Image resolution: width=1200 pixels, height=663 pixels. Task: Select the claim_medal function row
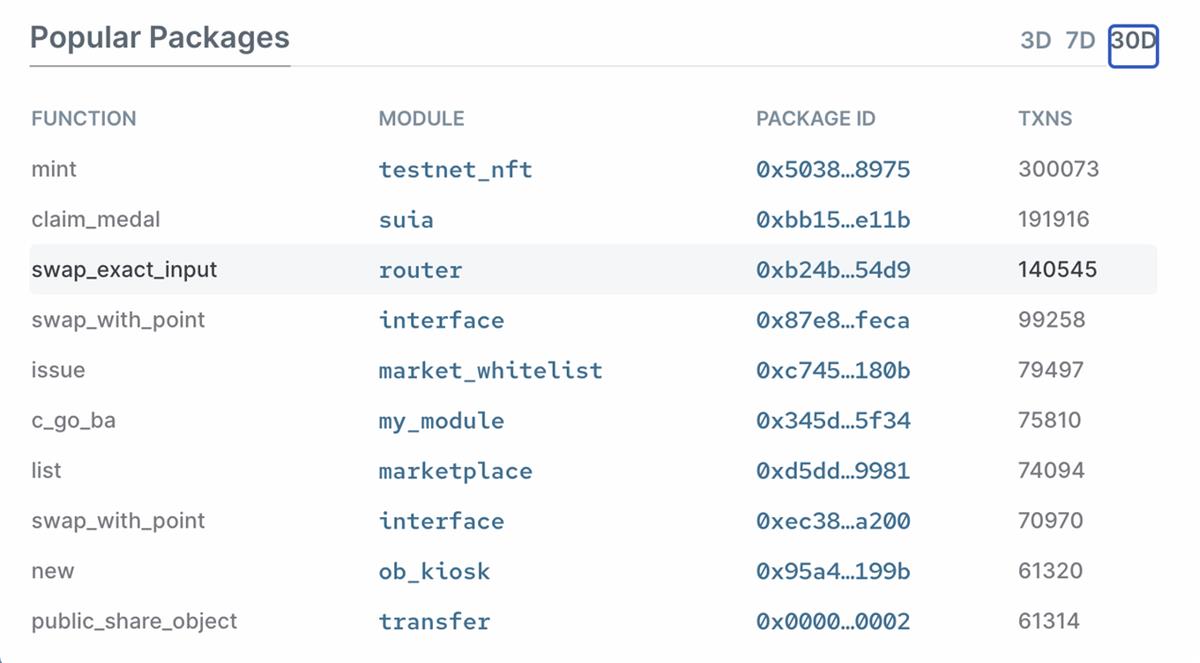[x=96, y=220]
